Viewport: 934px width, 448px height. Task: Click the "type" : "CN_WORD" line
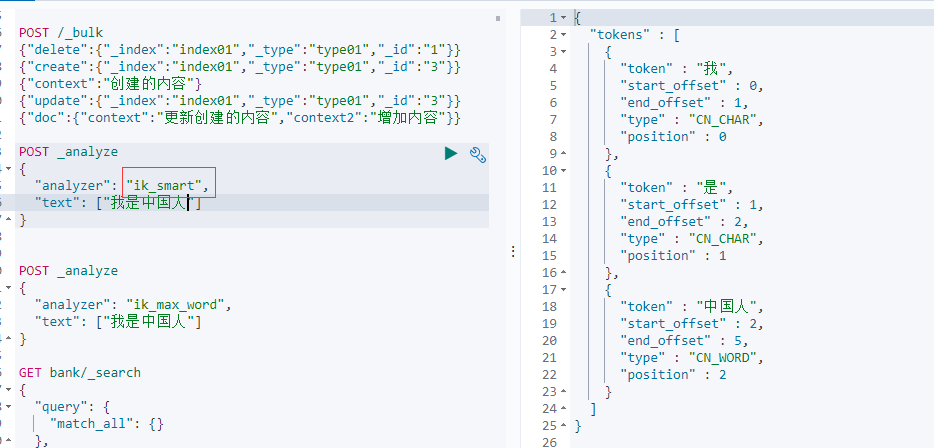691,357
